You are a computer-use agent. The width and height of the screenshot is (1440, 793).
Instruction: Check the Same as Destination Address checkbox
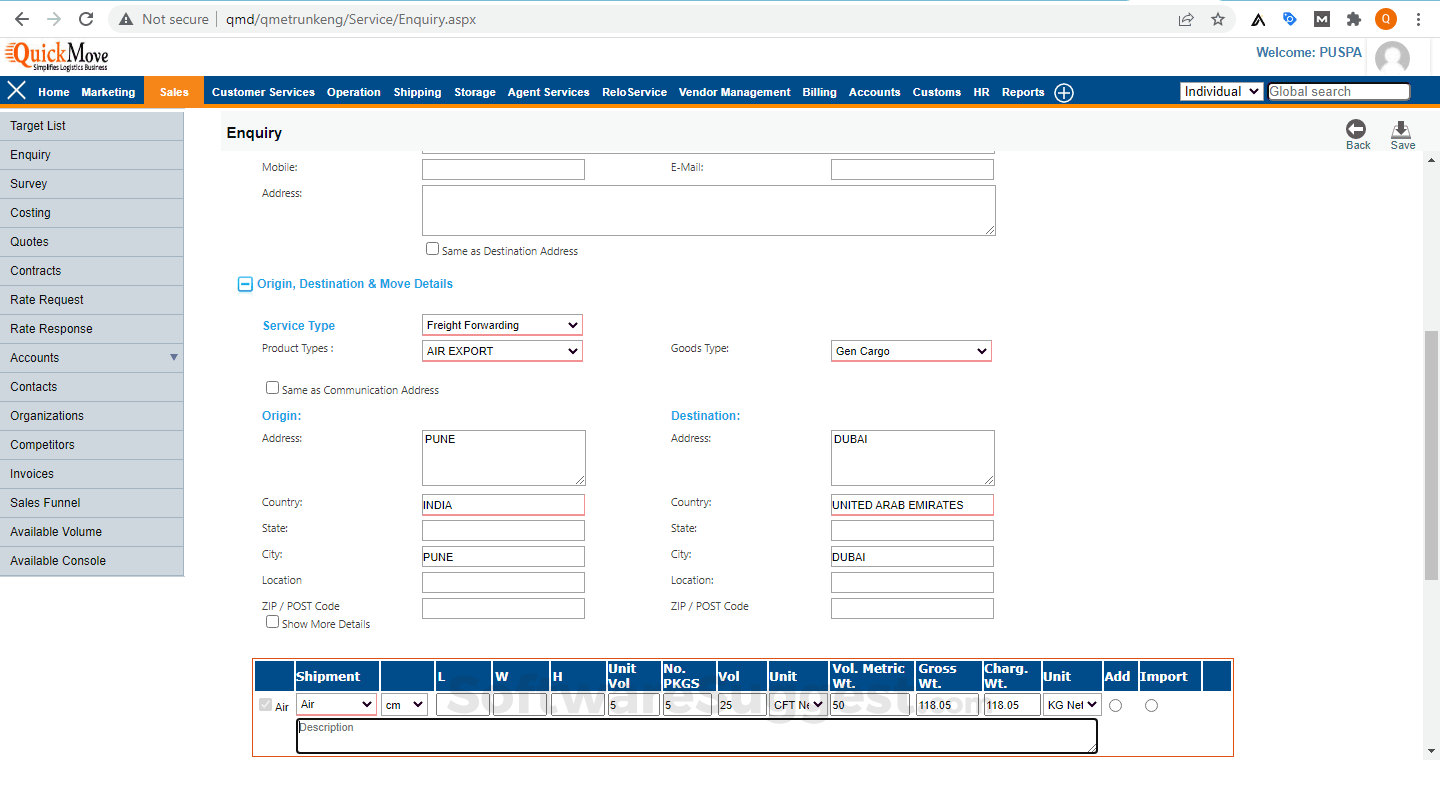432,248
